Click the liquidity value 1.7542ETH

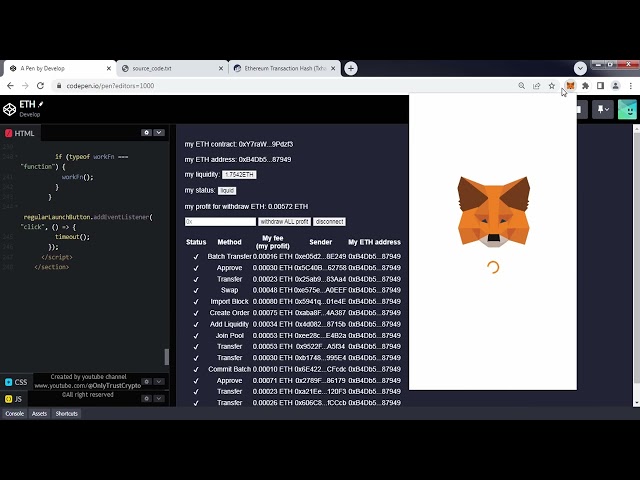coord(239,175)
